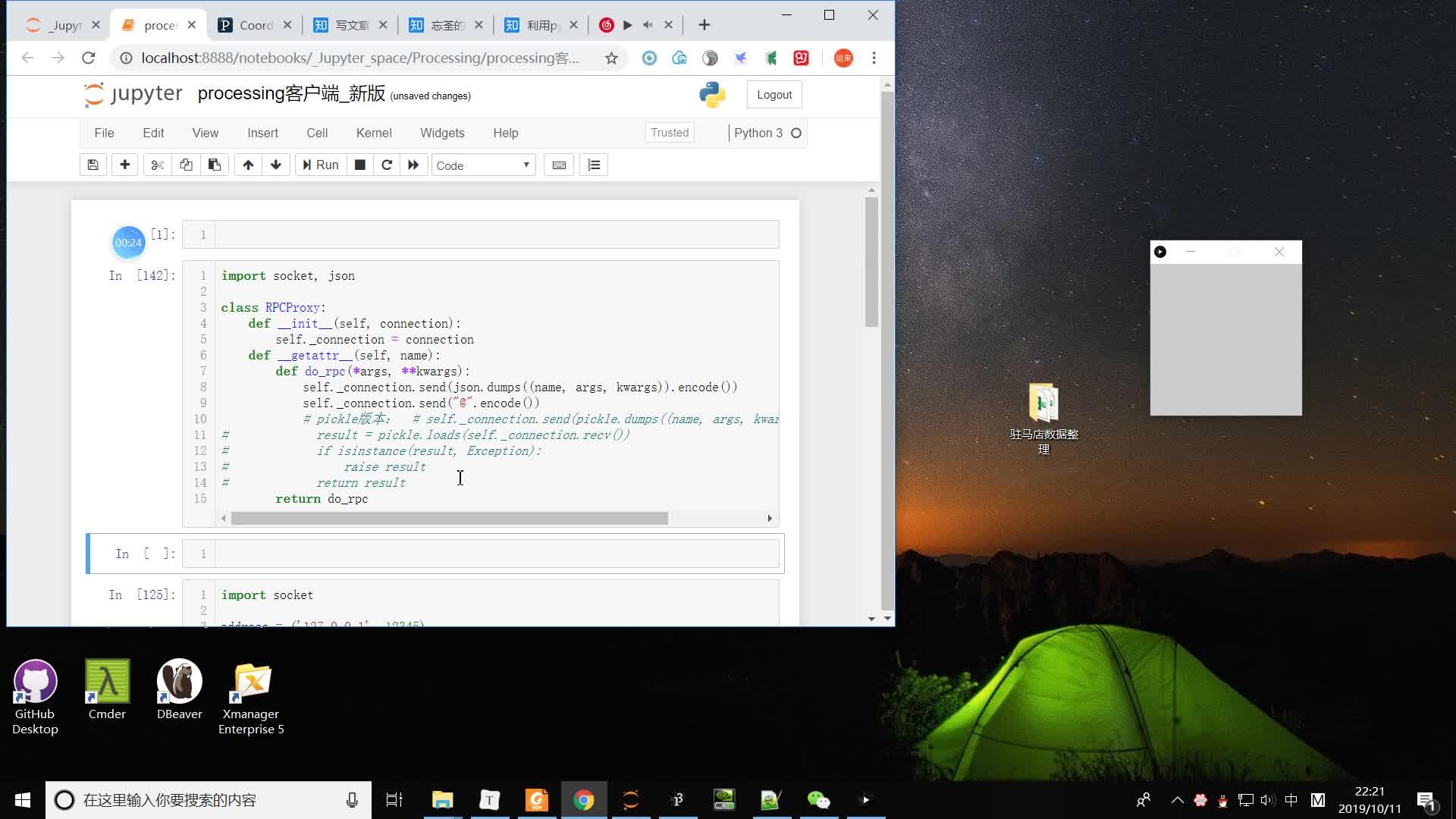
Task: Open WeChat from the taskbar
Action: click(818, 799)
